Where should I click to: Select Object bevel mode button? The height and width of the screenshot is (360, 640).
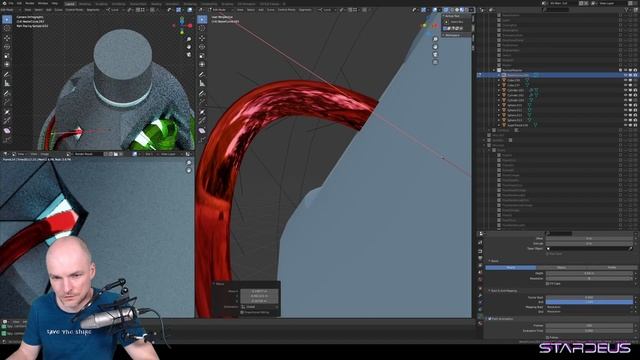[x=561, y=267]
